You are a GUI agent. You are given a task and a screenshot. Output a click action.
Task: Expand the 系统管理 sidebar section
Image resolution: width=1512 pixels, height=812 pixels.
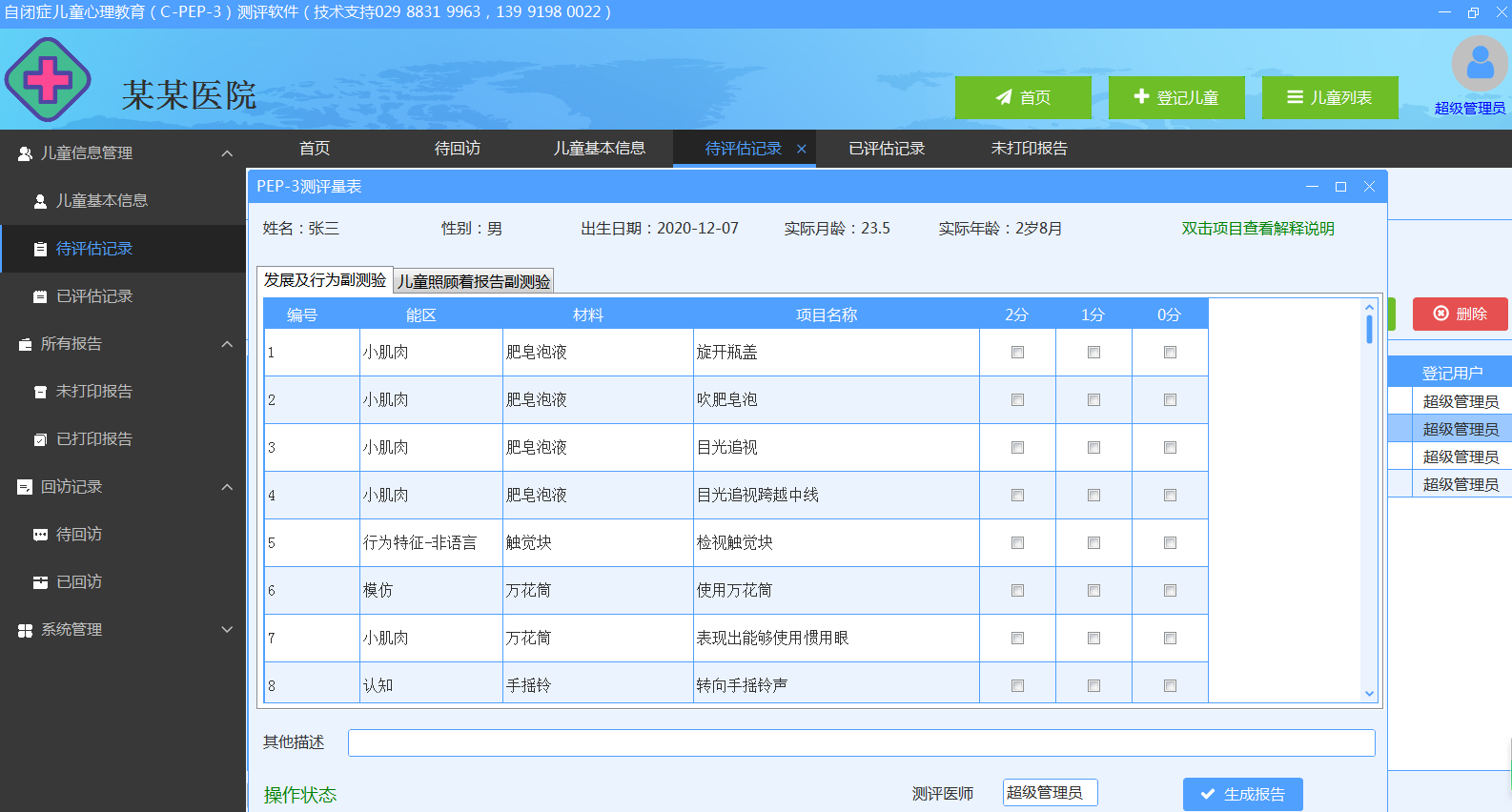(227, 630)
